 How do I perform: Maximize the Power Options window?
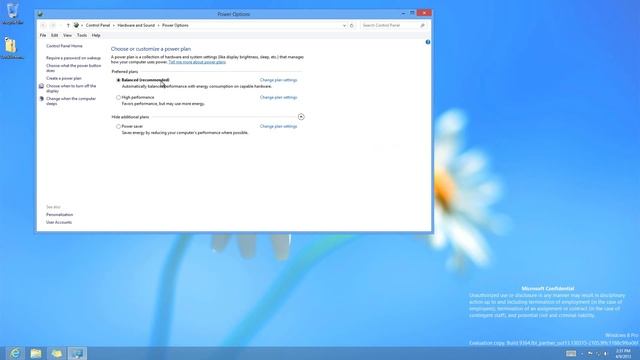(x=412, y=13)
